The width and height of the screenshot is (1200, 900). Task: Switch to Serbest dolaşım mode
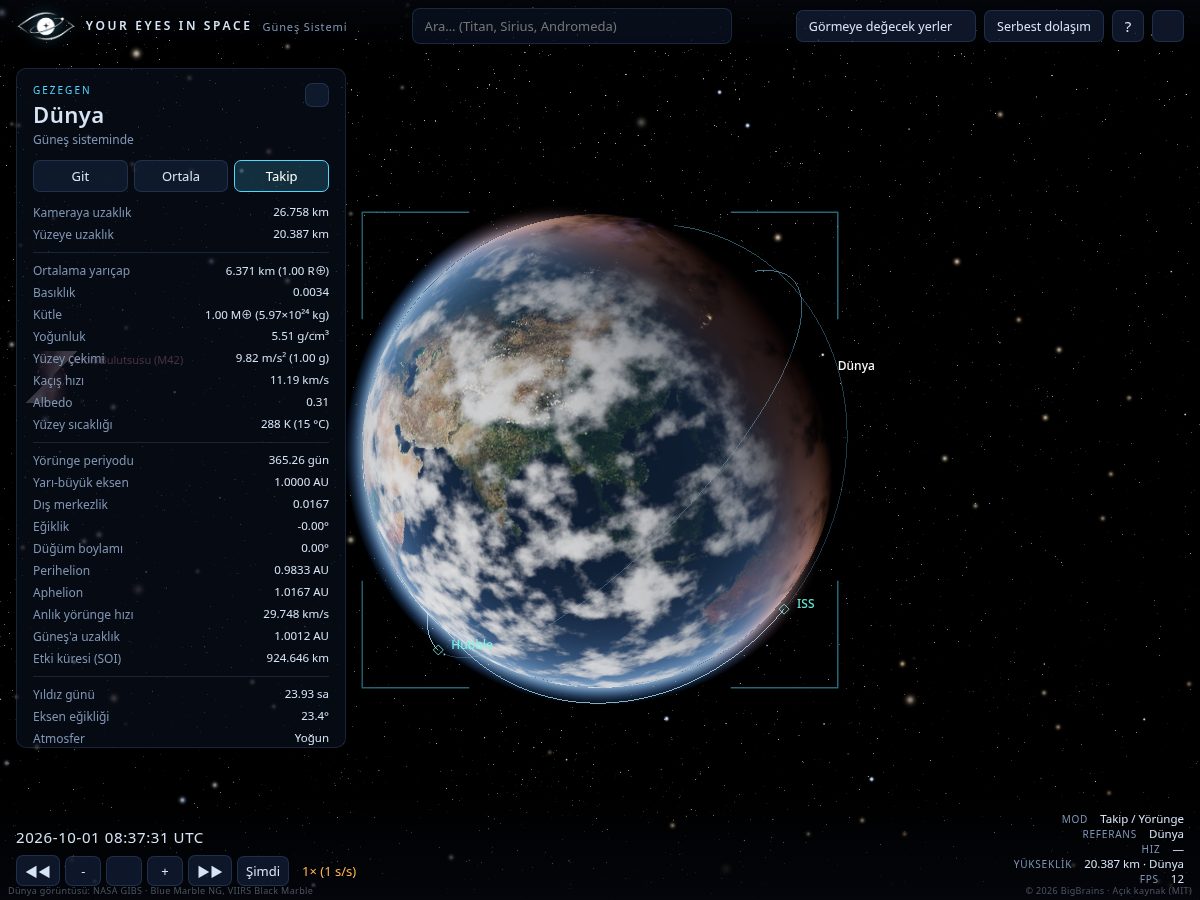1044,26
